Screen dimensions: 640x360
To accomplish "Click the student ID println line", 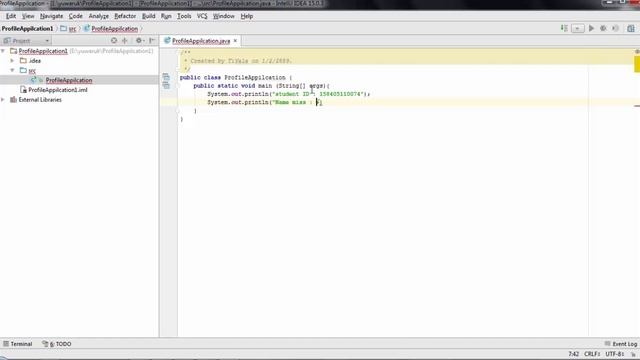I will pyautogui.click(x=289, y=94).
